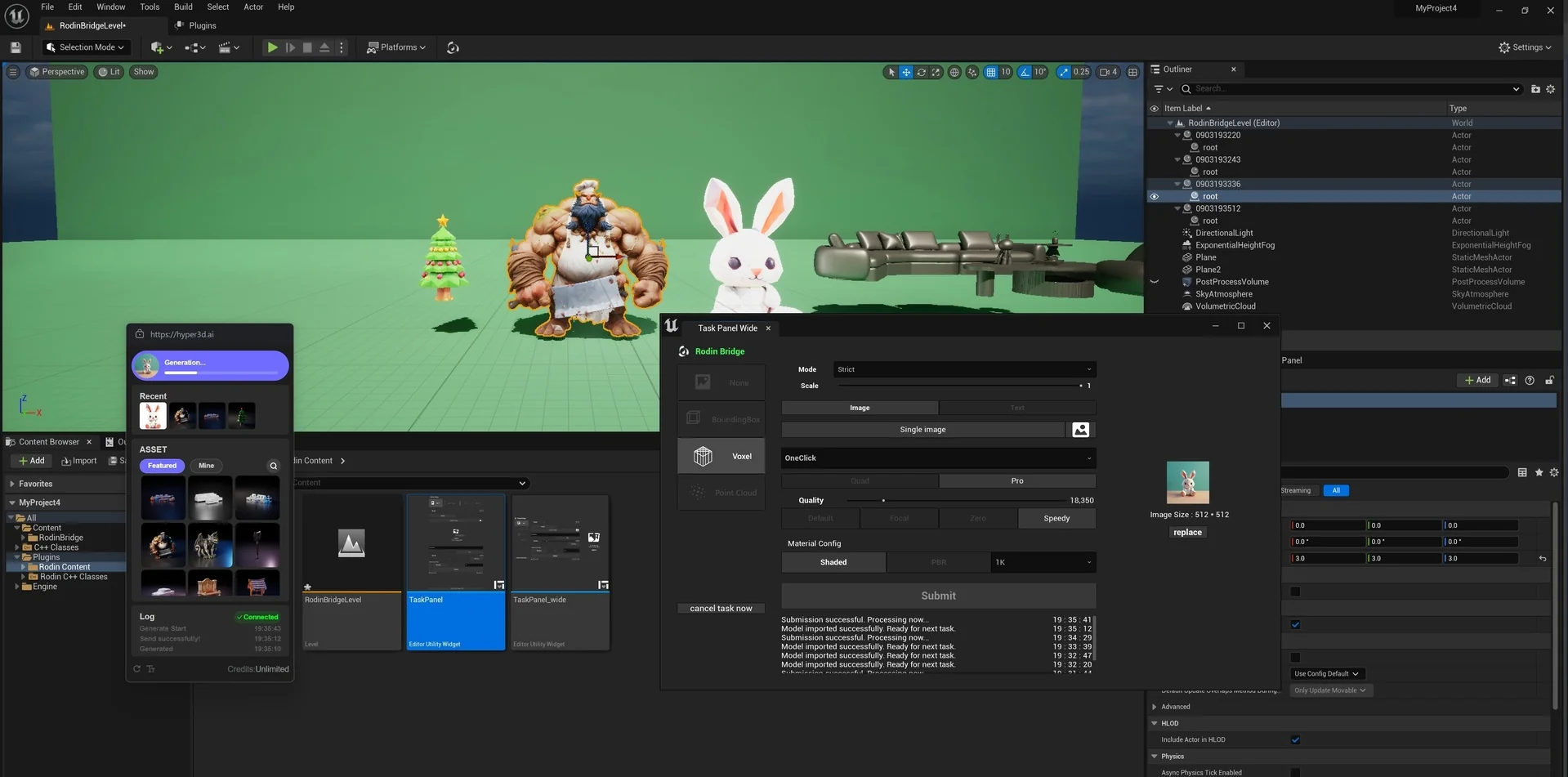The image size is (1568, 777).
Task: Click the Save current level icon
Action: pyautogui.click(x=16, y=47)
